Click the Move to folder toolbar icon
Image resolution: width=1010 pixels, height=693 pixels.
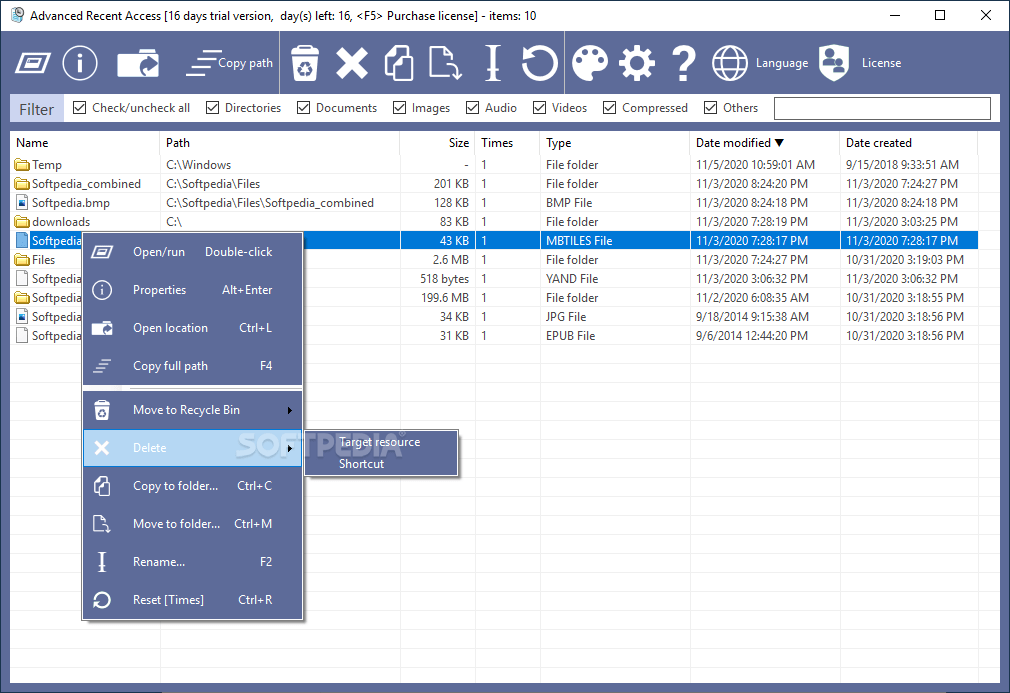[x=446, y=63]
